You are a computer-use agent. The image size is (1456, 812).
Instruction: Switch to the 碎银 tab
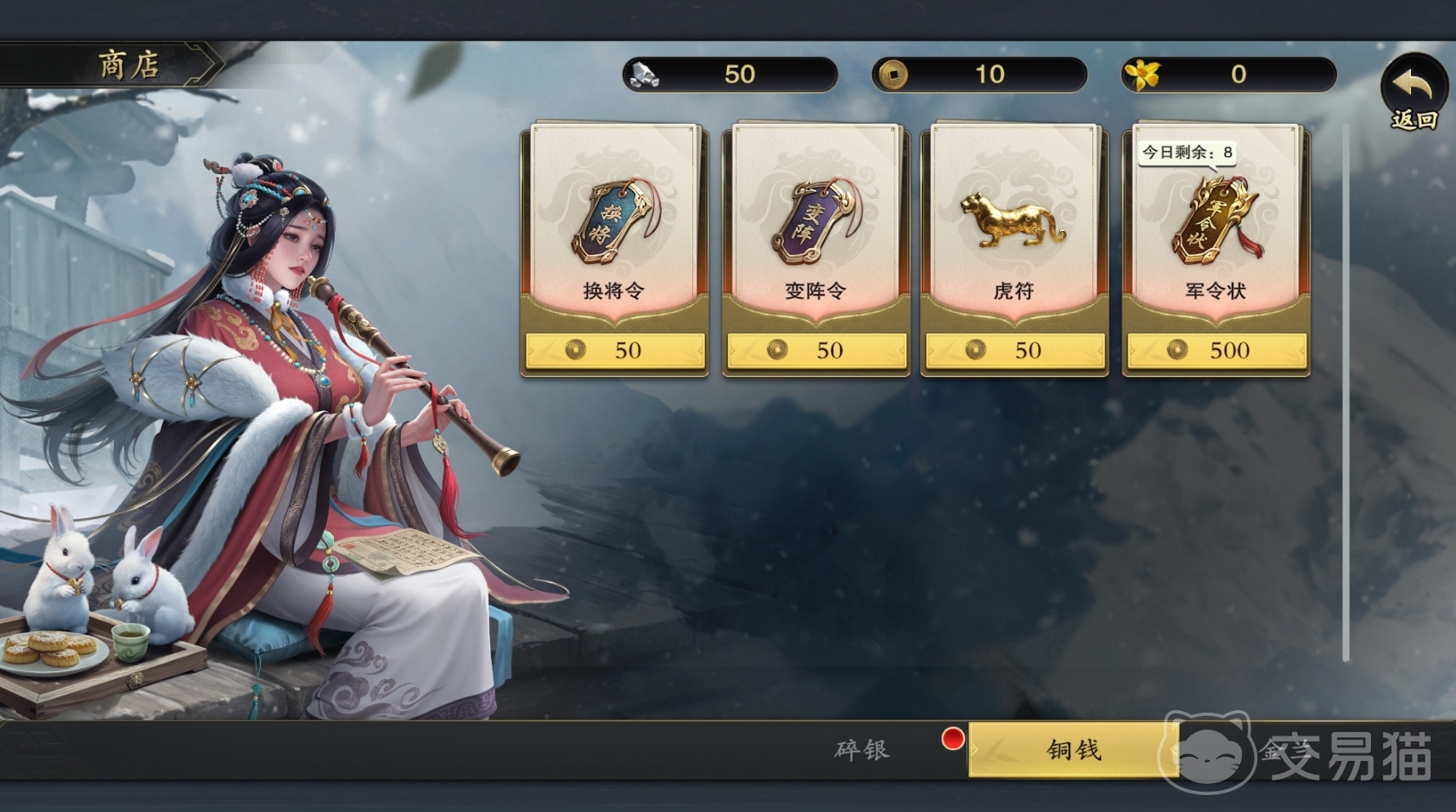pyautogui.click(x=862, y=749)
